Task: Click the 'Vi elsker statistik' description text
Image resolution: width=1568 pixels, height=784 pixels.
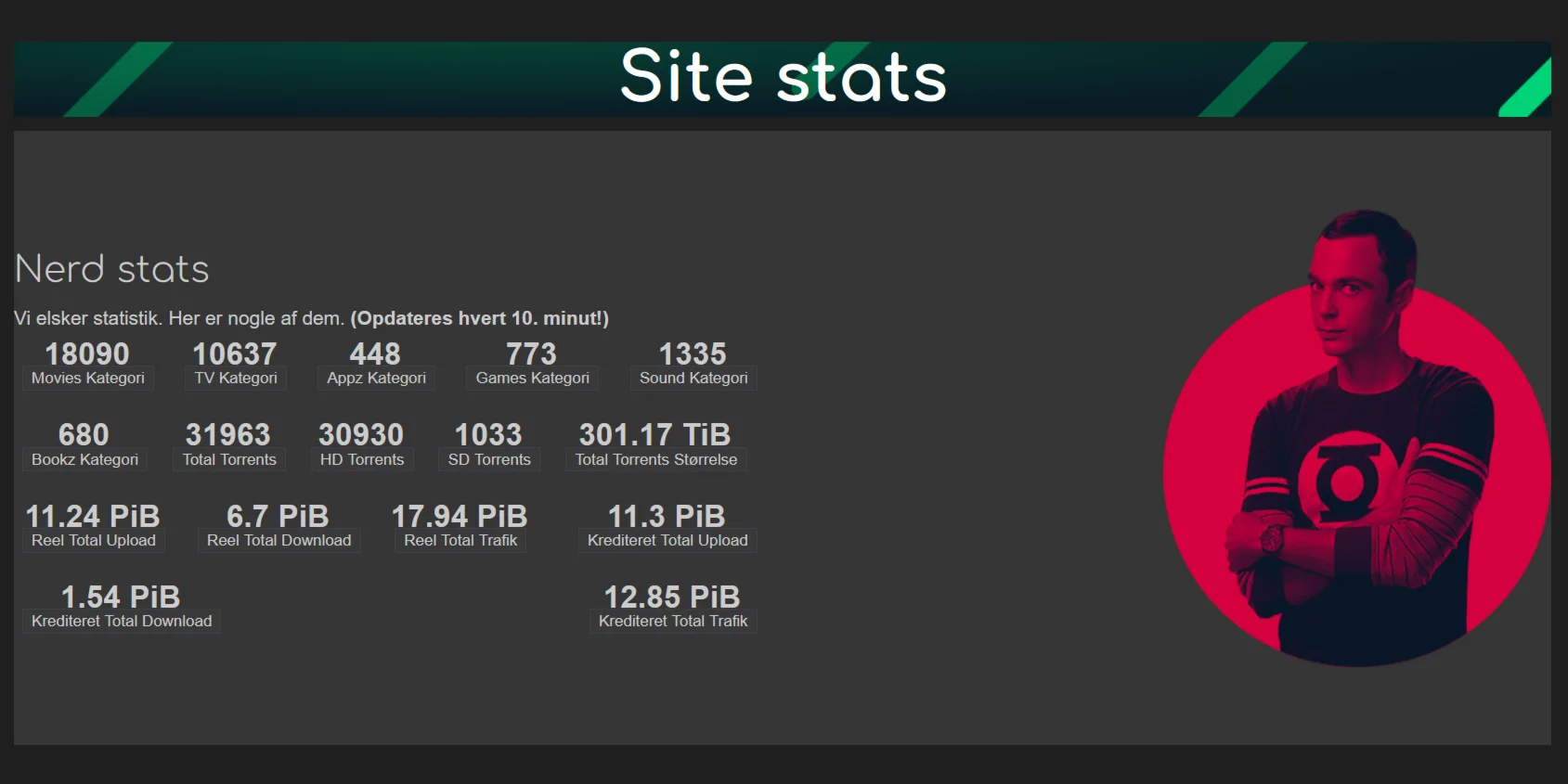Action: 179,318
